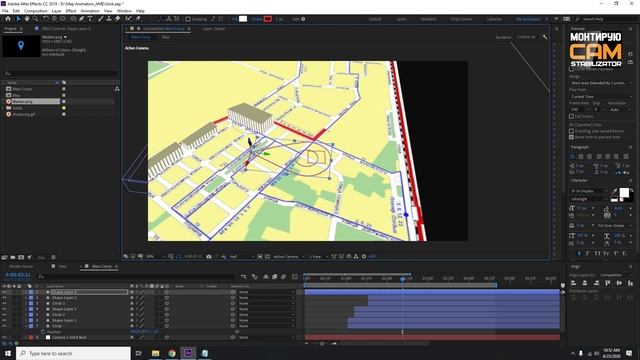
Task: Select the Roto Brush tool
Action: click(129, 19)
